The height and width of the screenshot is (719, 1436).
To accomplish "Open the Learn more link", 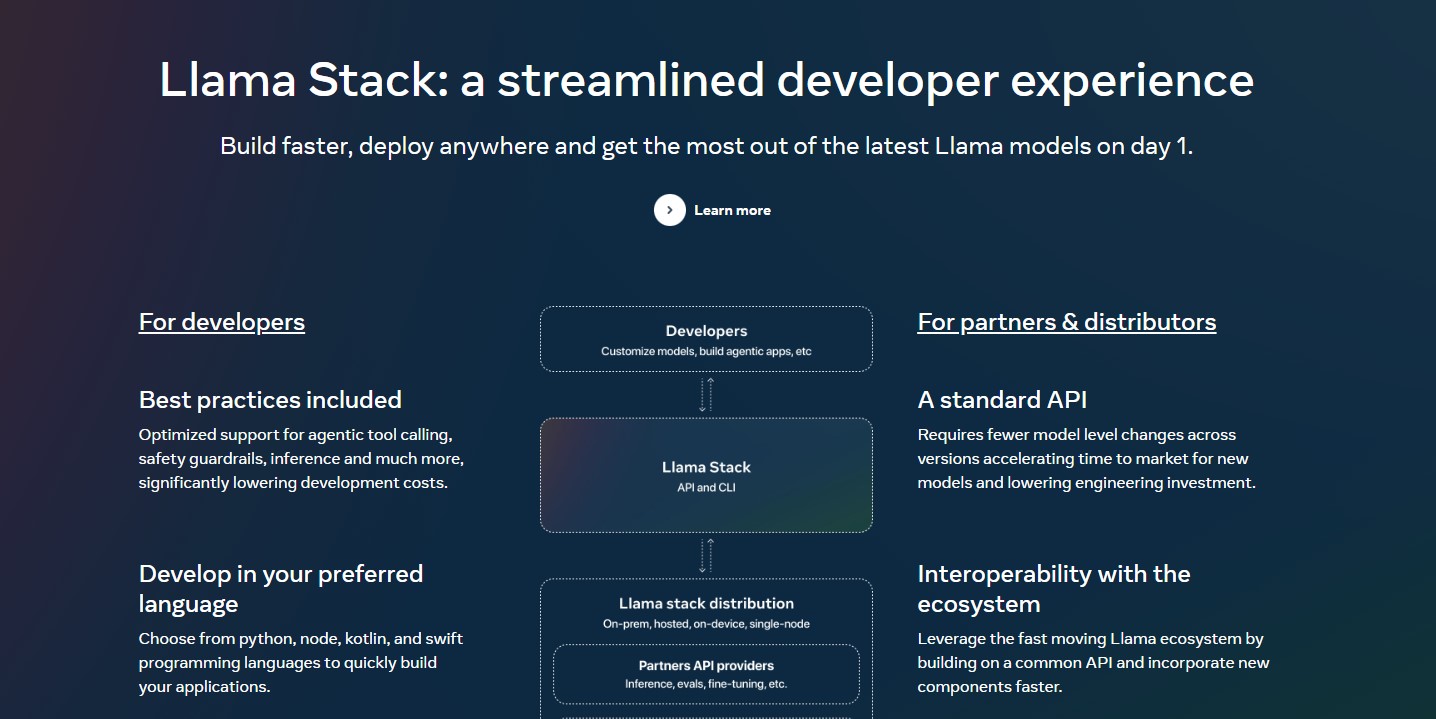I will tap(732, 210).
